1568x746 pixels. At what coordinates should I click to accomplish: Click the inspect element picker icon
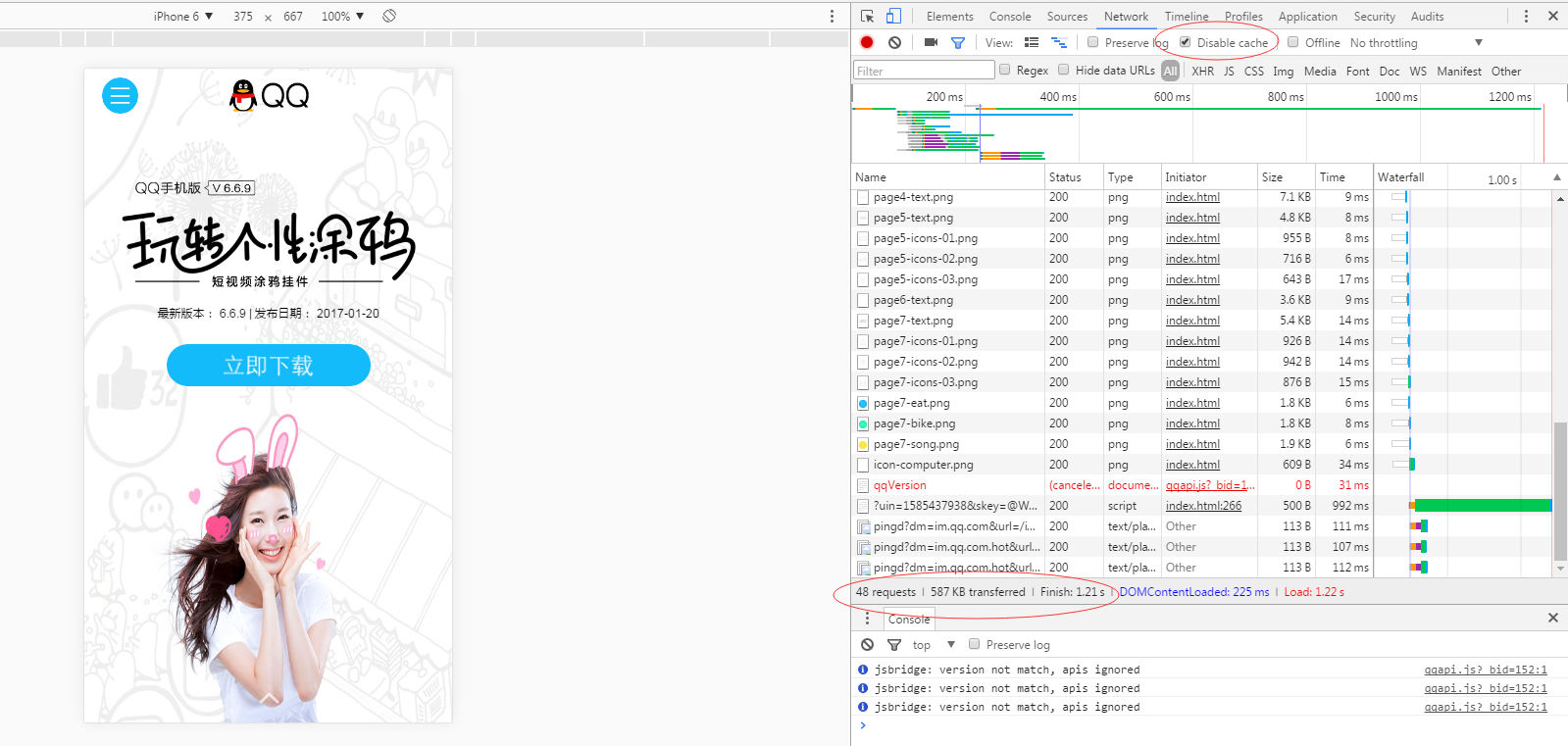[x=867, y=16]
